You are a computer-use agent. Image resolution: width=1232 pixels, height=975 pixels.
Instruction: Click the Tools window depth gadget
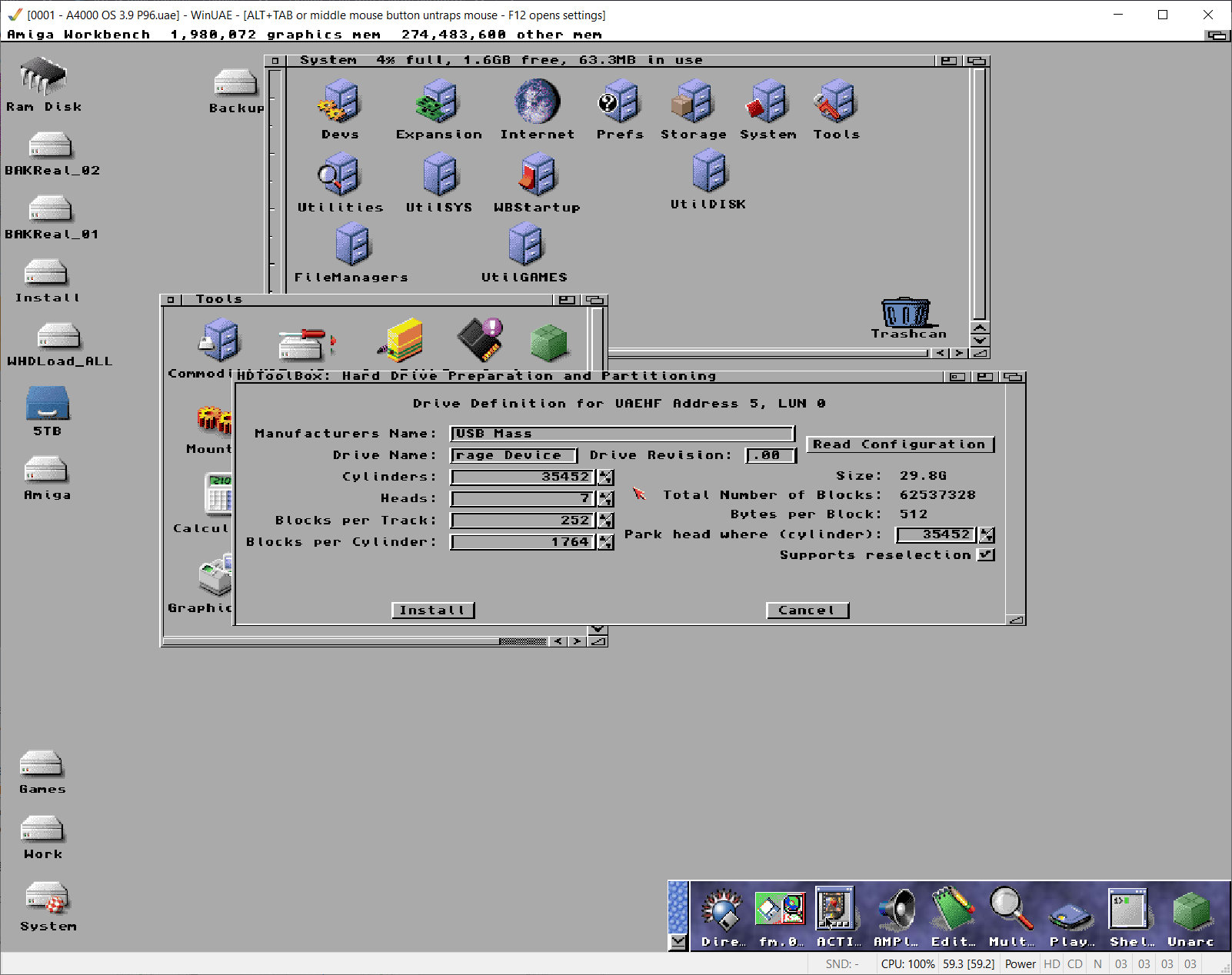pyautogui.click(x=594, y=300)
